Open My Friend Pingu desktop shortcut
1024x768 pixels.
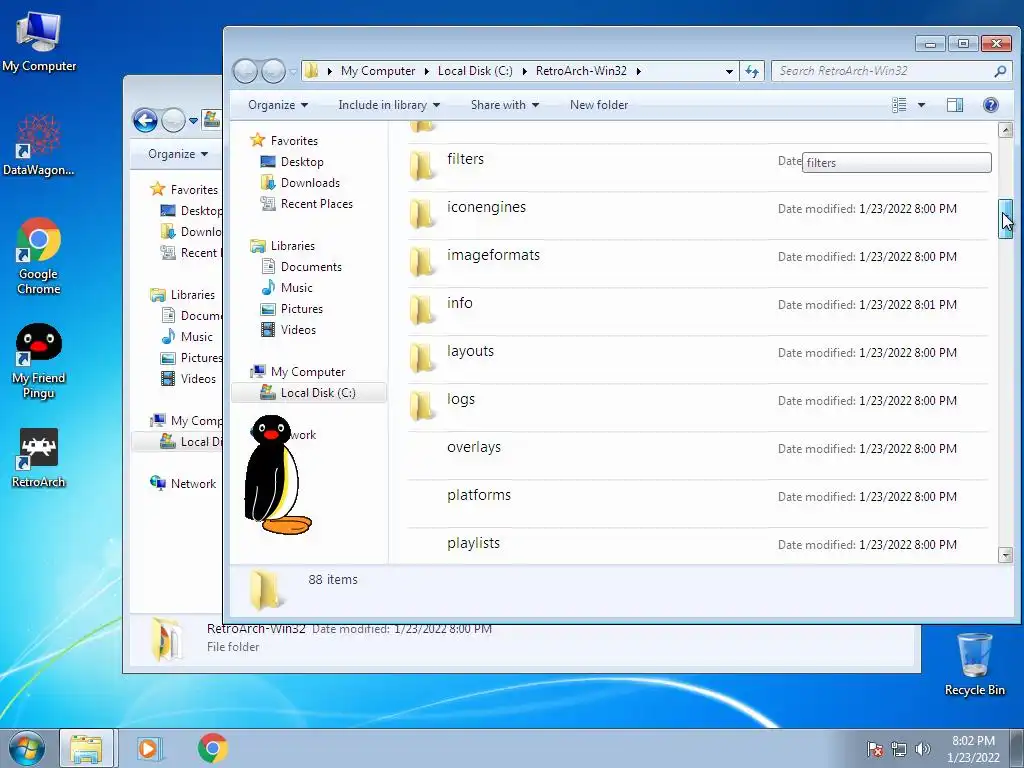point(39,360)
